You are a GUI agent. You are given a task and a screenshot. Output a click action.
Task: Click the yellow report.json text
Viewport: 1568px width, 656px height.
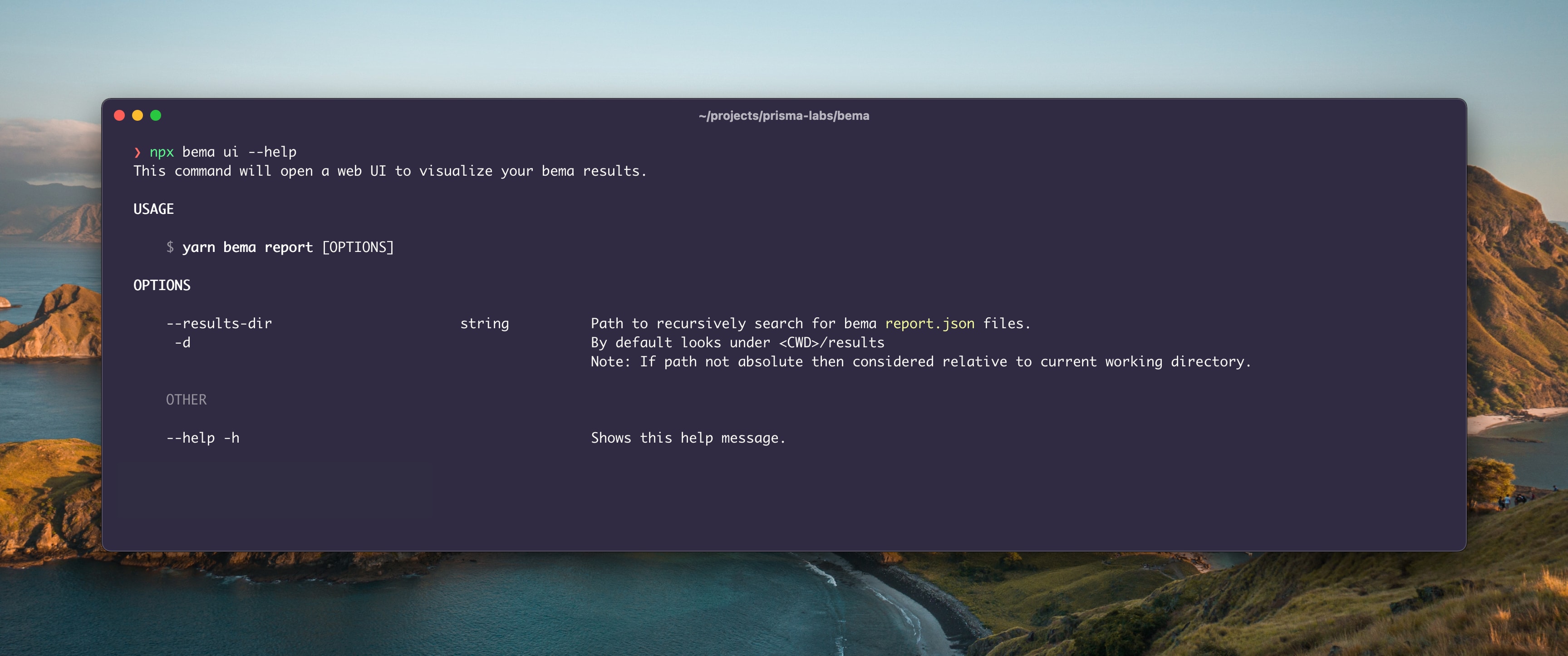tap(929, 323)
